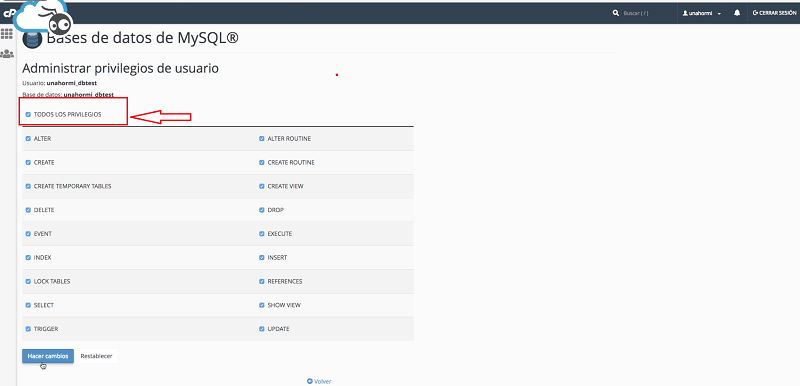800x386 pixels.
Task: Click the 'Administrar privilegios de usuario' heading
Action: click(x=120, y=68)
